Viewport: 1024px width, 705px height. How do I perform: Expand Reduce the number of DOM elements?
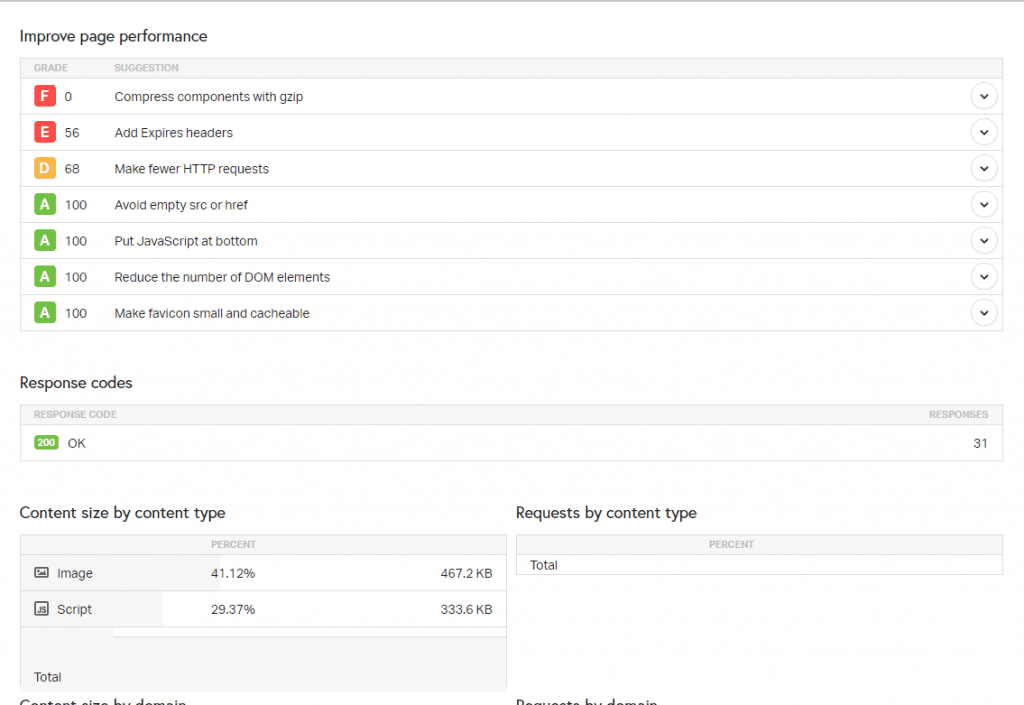pos(984,277)
